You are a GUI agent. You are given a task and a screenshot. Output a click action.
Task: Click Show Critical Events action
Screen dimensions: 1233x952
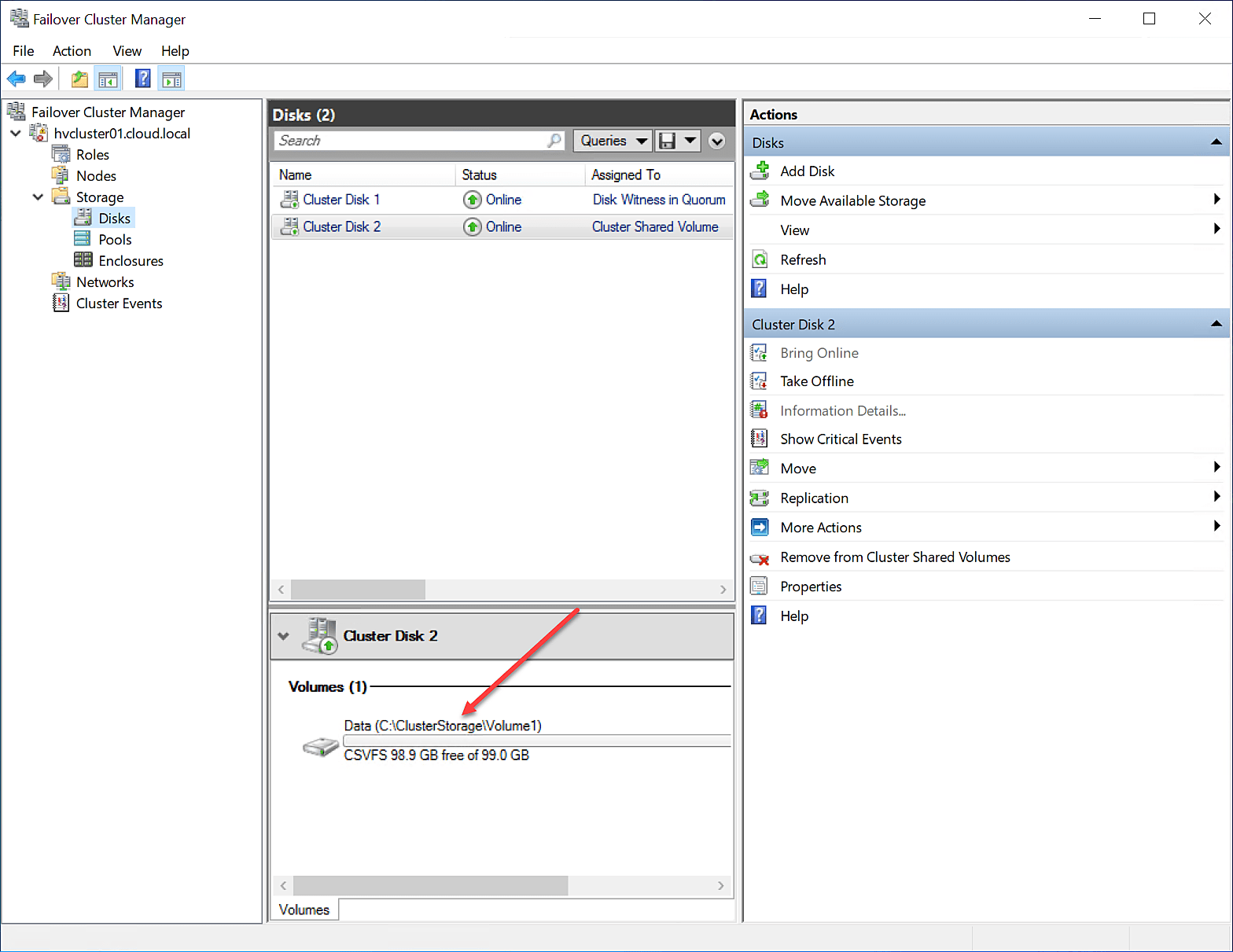(x=841, y=439)
